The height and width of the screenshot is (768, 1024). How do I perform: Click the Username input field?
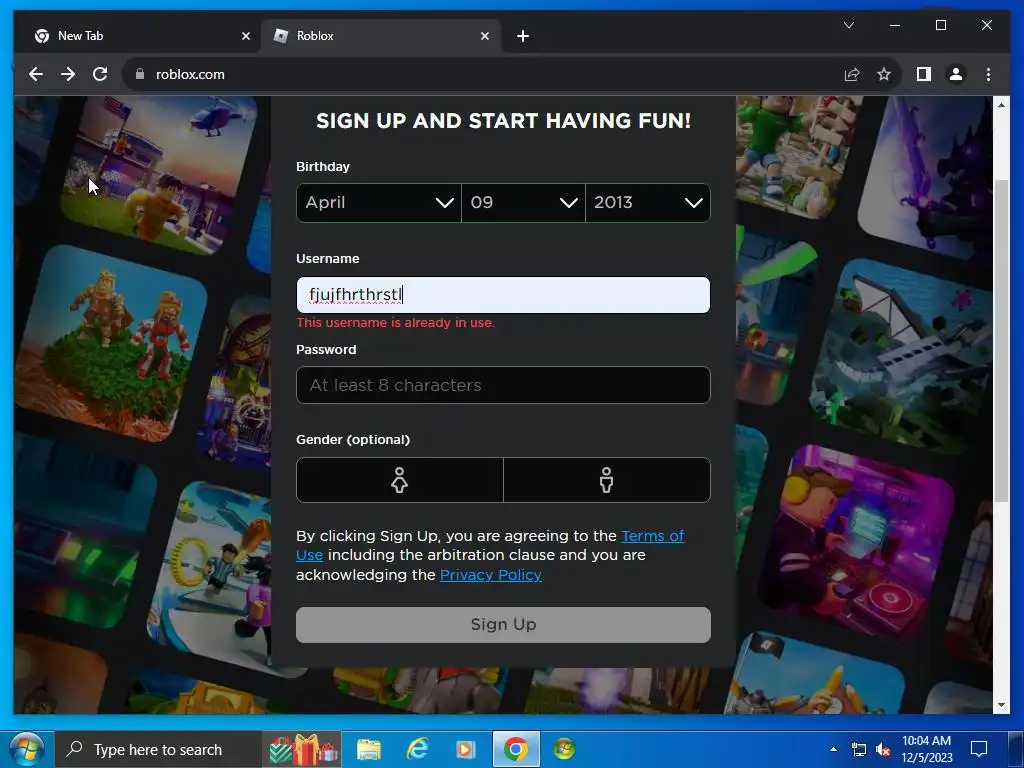[x=503, y=295]
